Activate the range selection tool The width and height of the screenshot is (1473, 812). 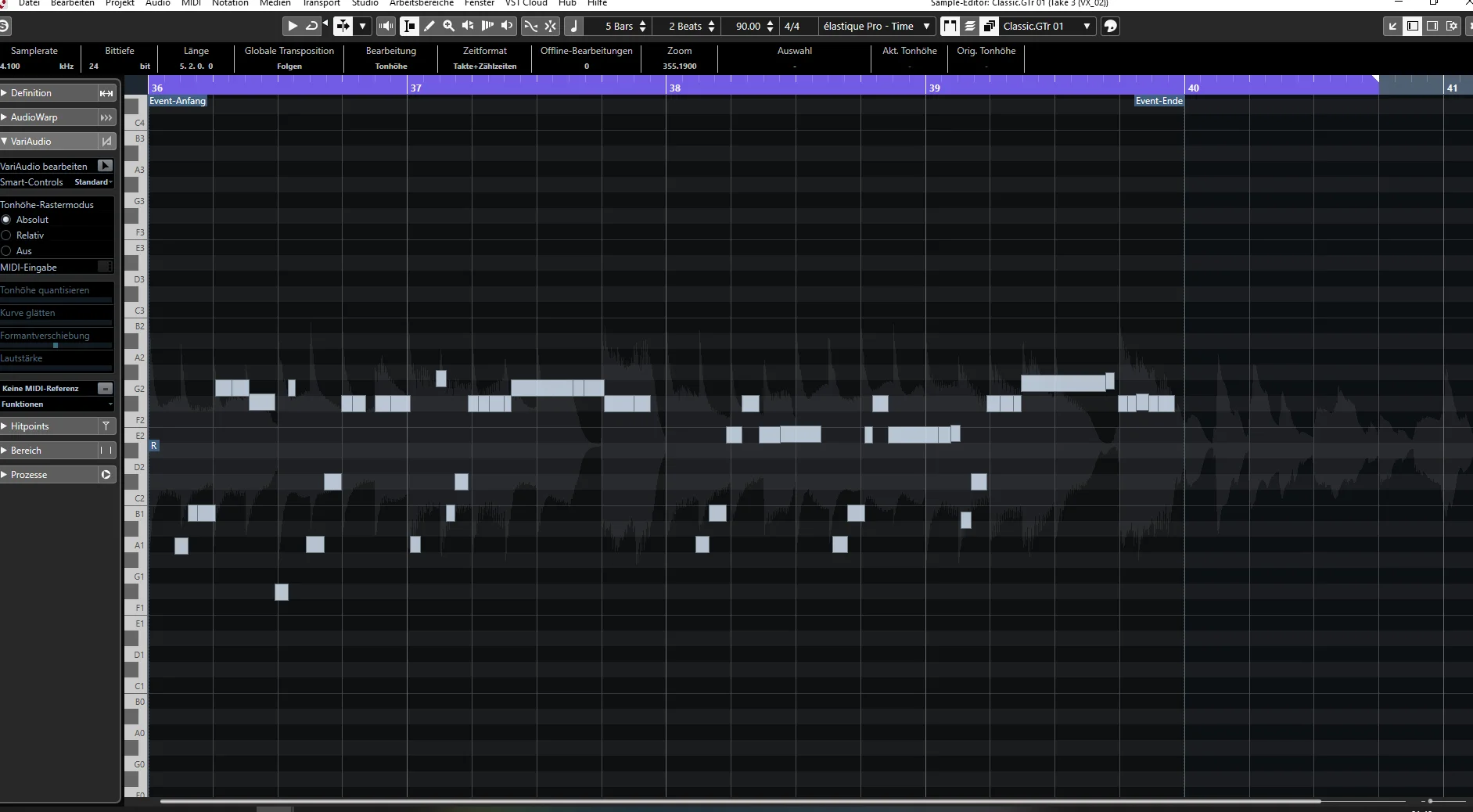(410, 26)
